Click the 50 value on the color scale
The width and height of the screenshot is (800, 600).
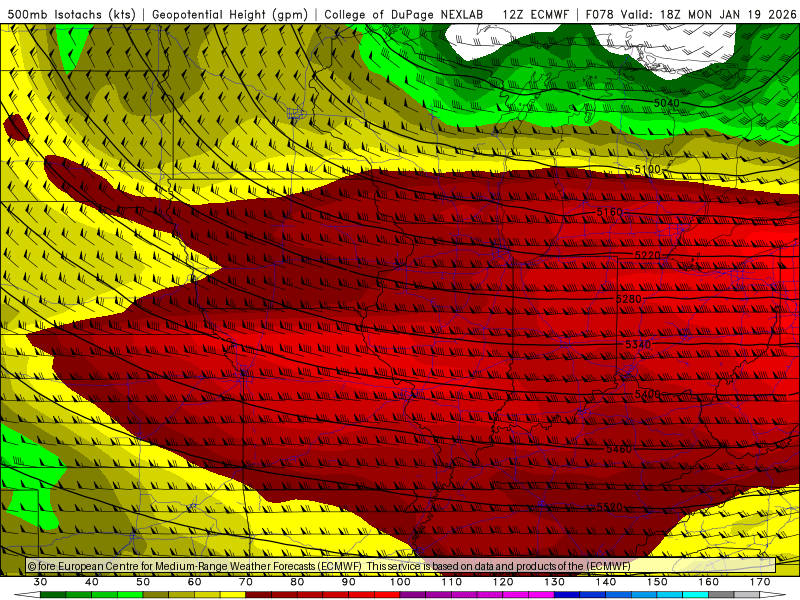coord(143,582)
